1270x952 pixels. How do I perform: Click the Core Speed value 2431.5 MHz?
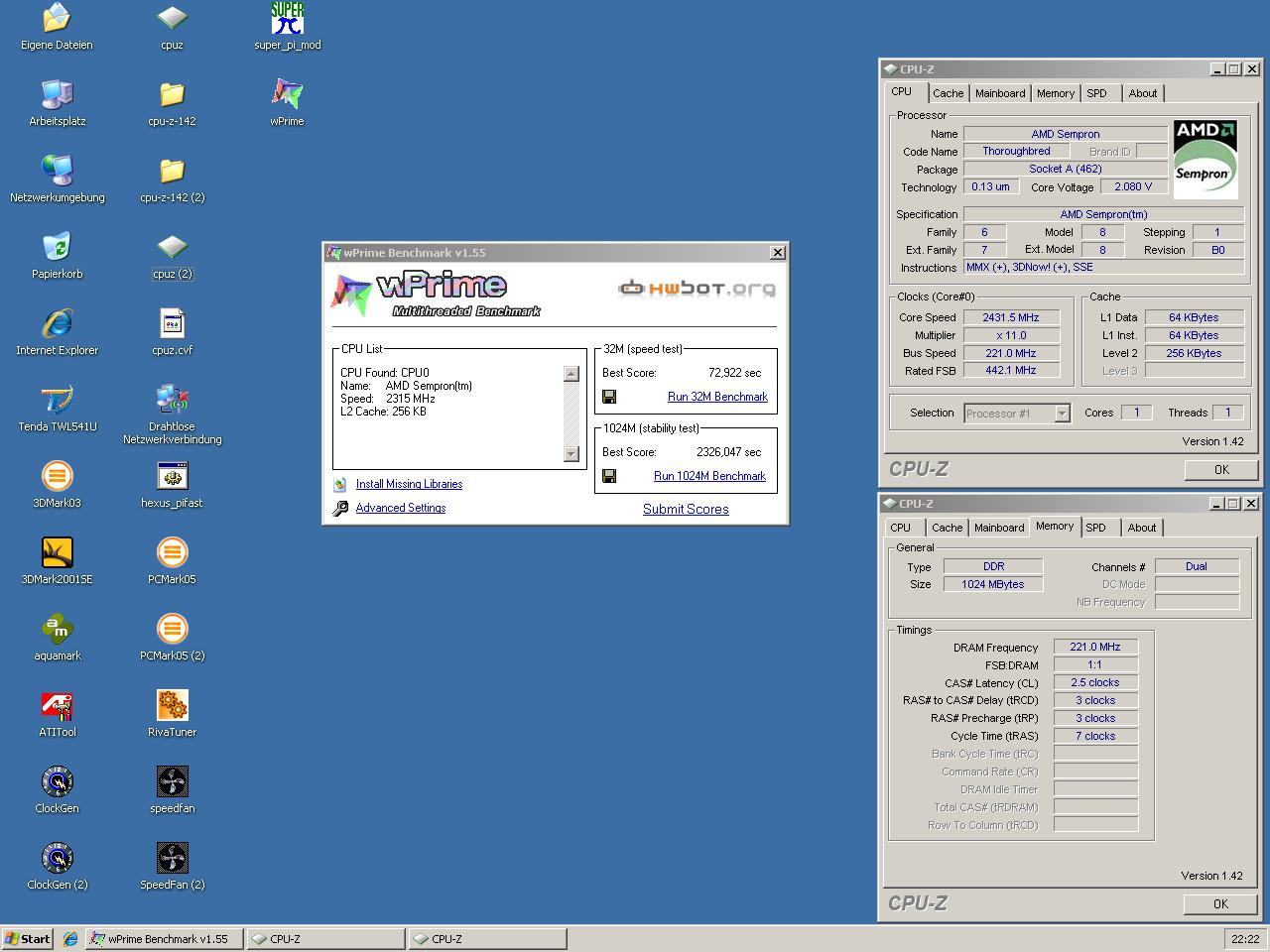point(1011,317)
